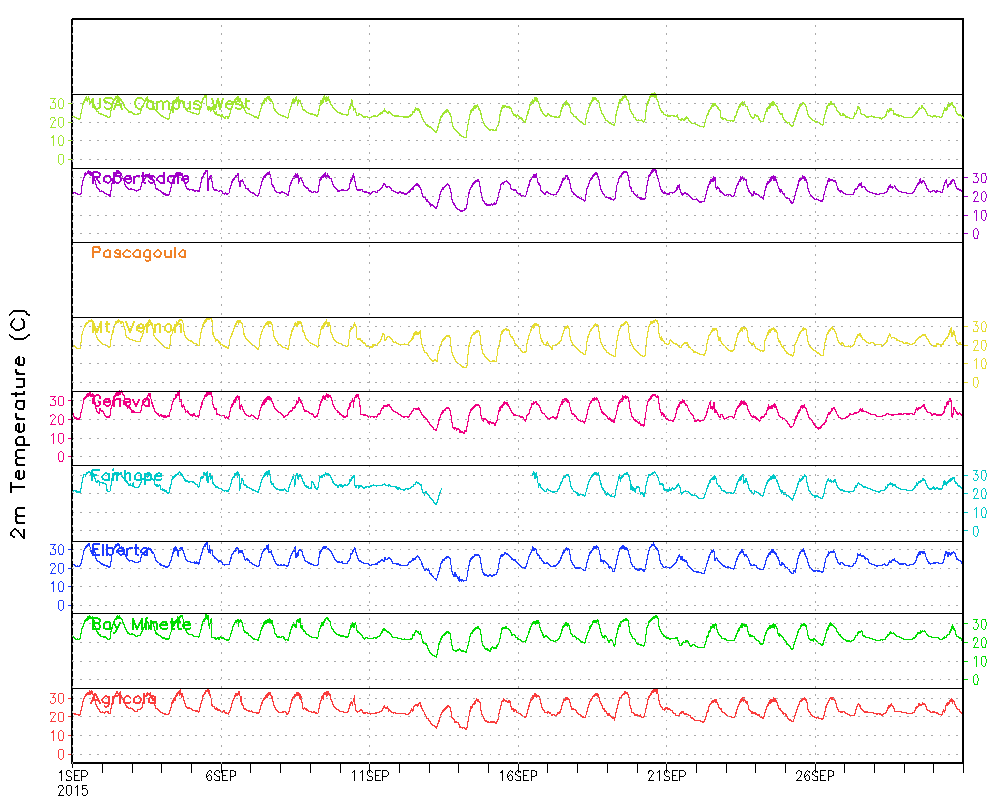Click the USA Campus West station label
The image size is (1000, 800).
(x=170, y=104)
